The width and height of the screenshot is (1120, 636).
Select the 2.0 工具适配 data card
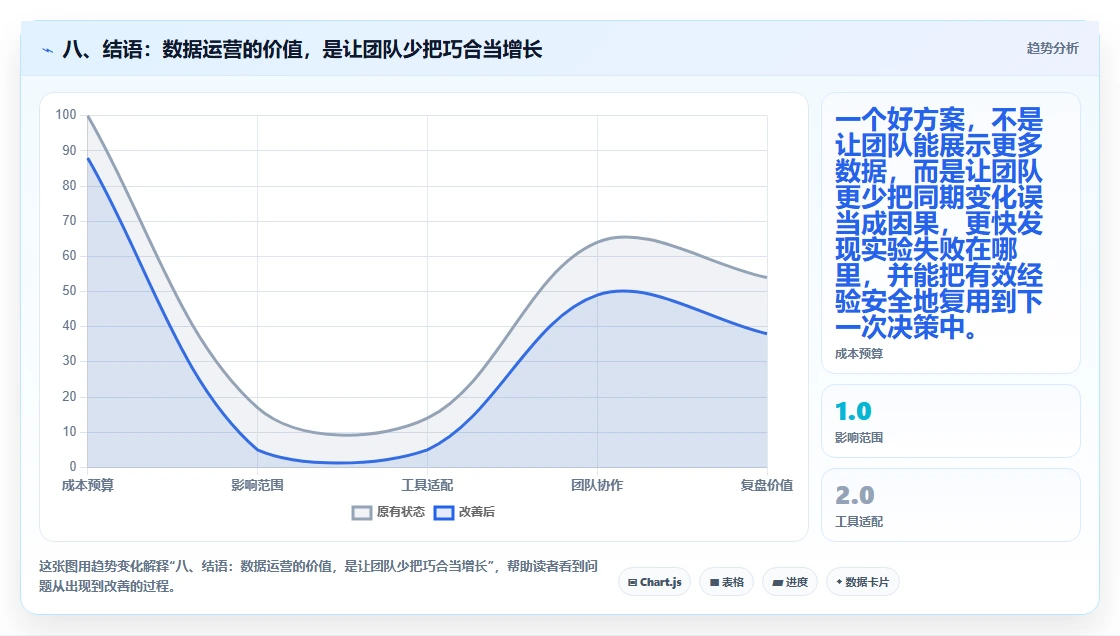point(951,505)
